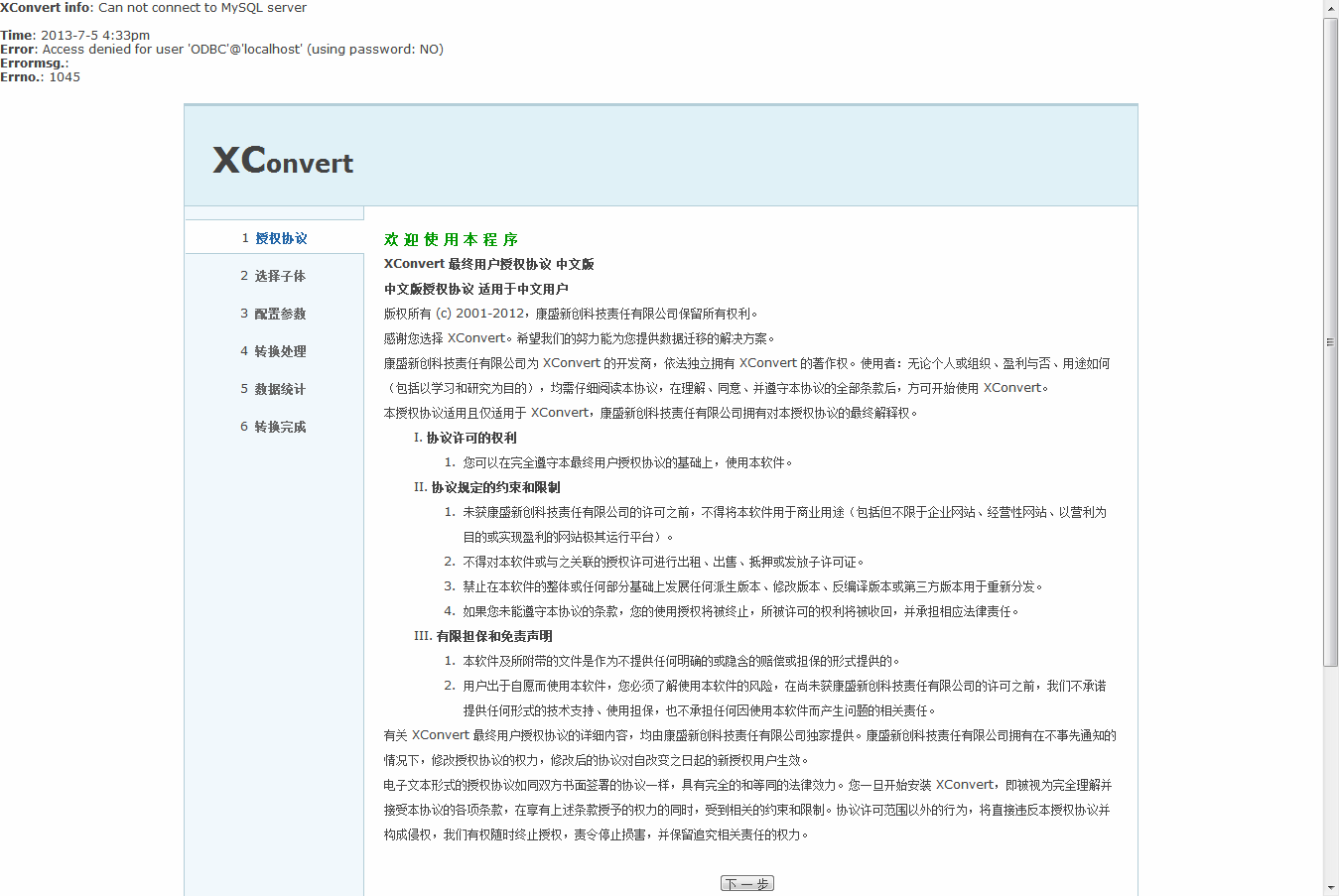
Task: Click the copyright line '版权所有 (c) 2001-2012'
Action: pos(454,314)
